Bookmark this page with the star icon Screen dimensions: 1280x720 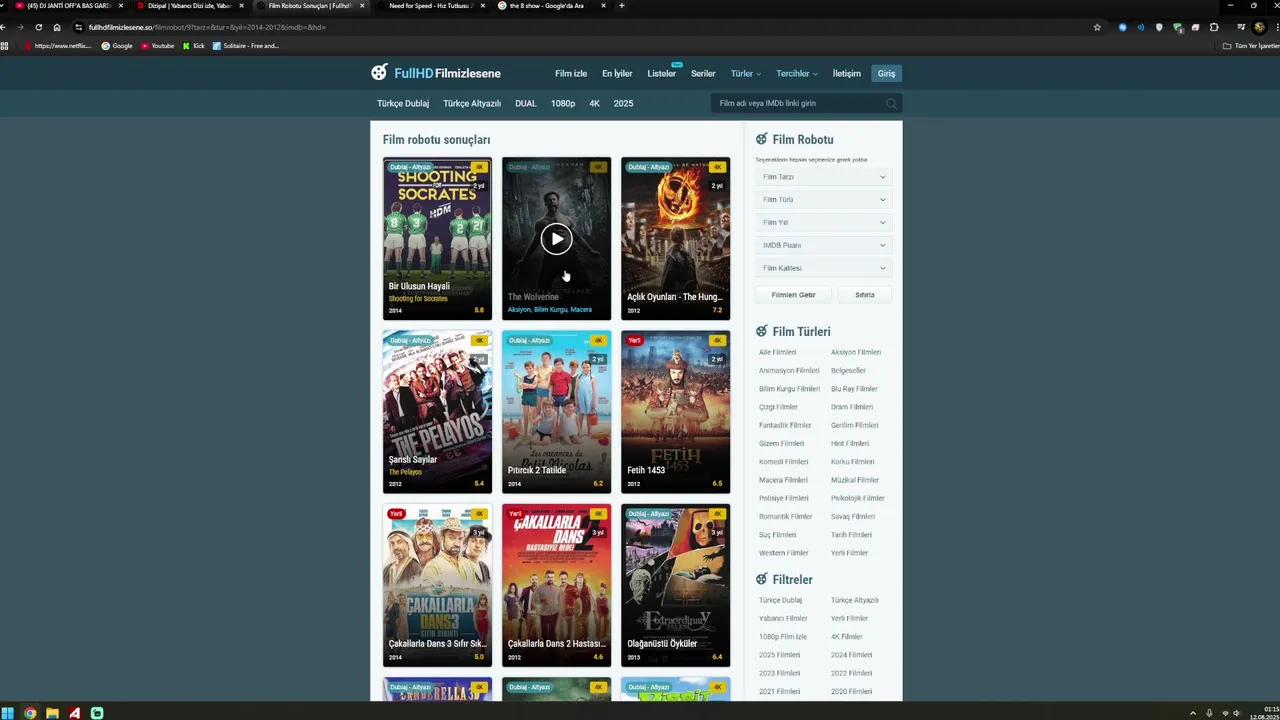coord(1097,27)
